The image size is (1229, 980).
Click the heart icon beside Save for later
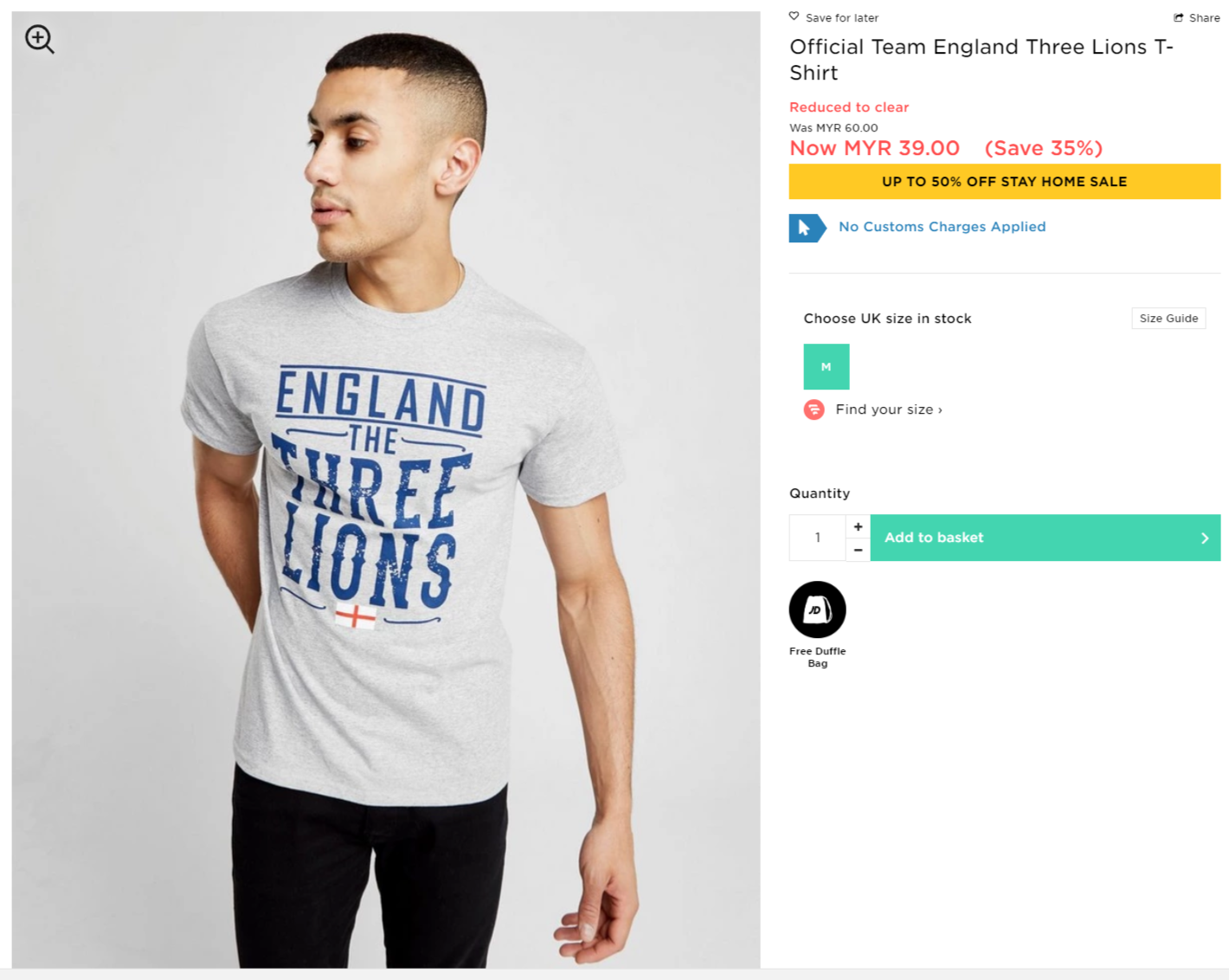point(794,16)
